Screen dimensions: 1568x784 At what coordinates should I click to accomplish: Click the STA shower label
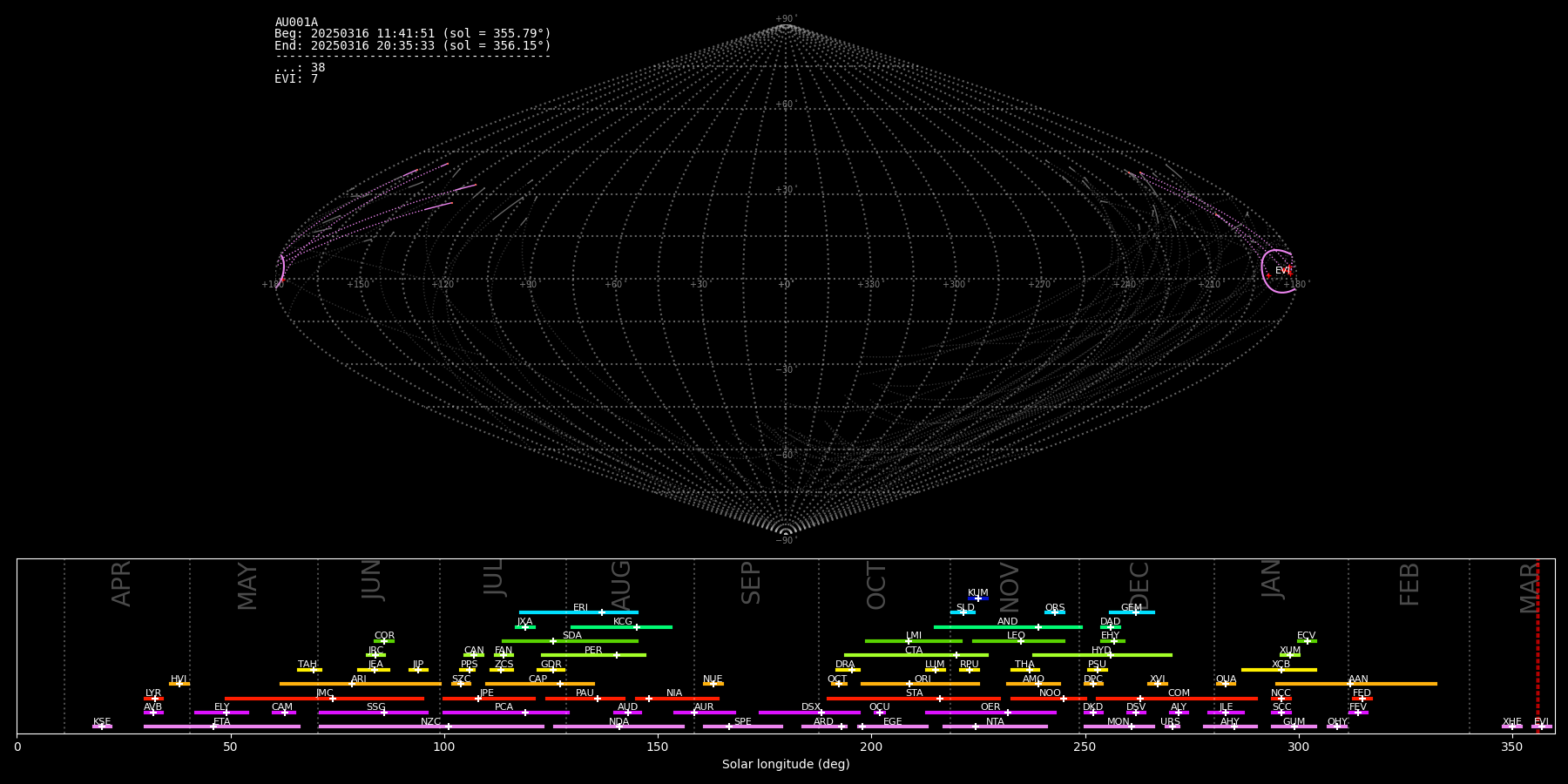[x=914, y=693]
